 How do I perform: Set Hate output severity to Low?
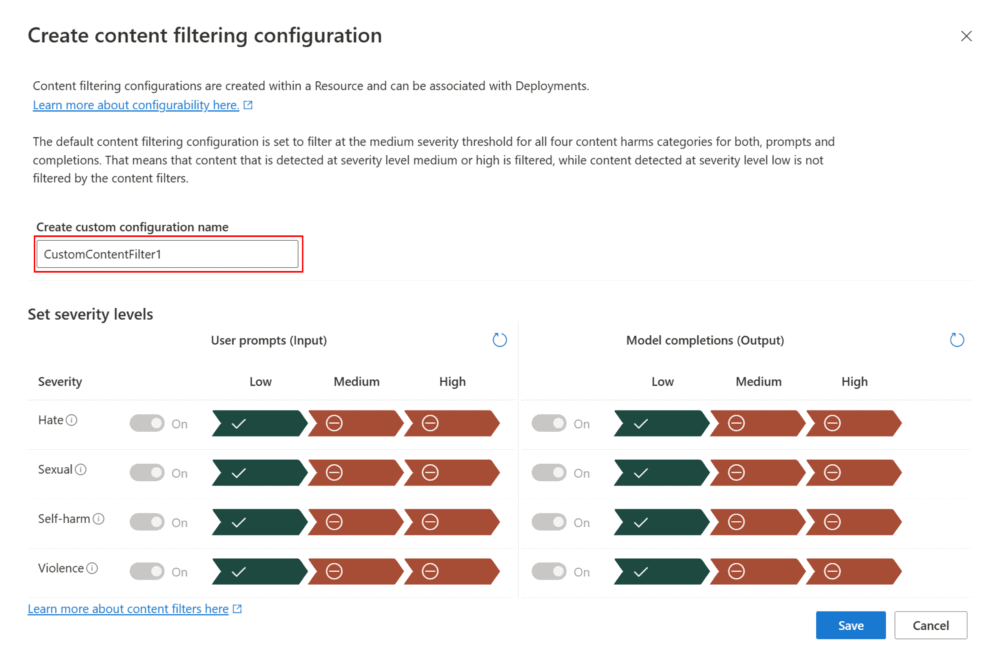[x=661, y=423]
